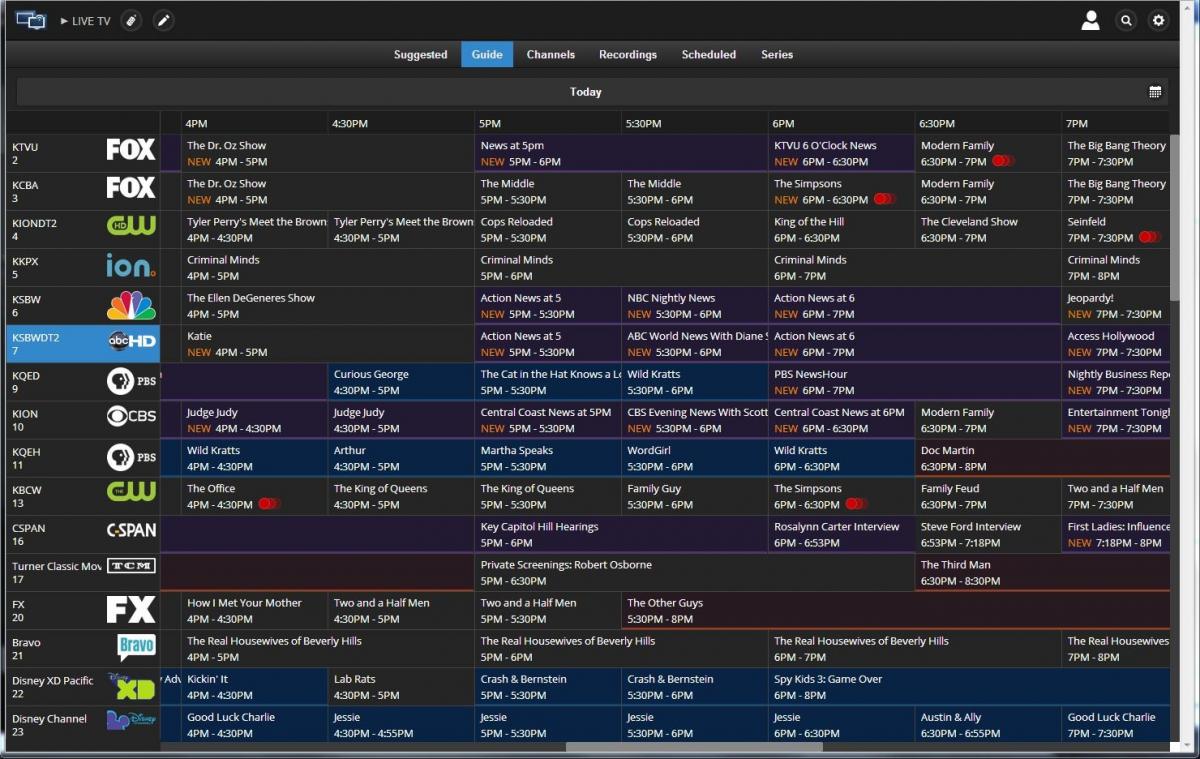The image size is (1200, 759).
Task: Open the Family Guy listing
Action: click(694, 496)
